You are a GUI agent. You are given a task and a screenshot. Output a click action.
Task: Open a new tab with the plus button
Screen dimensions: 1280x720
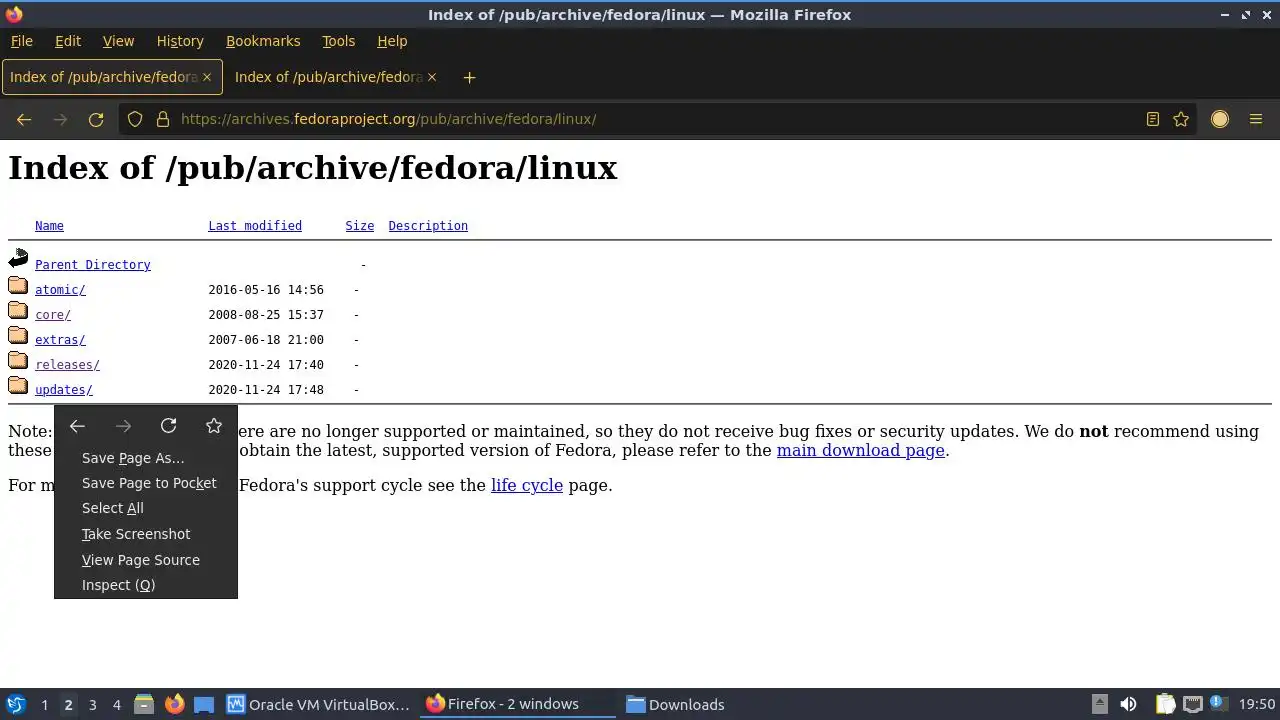(469, 77)
